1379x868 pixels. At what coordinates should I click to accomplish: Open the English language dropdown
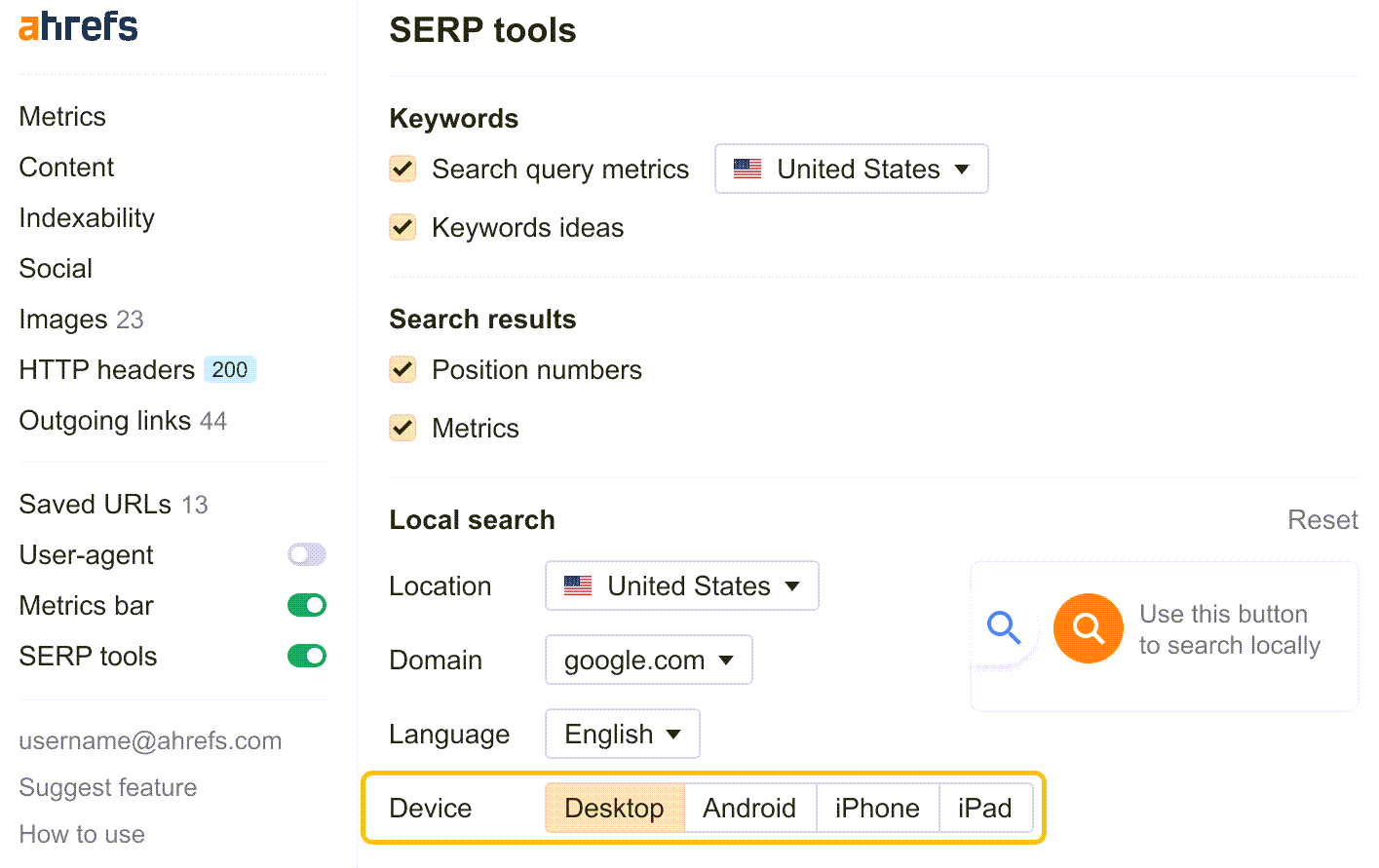622,734
